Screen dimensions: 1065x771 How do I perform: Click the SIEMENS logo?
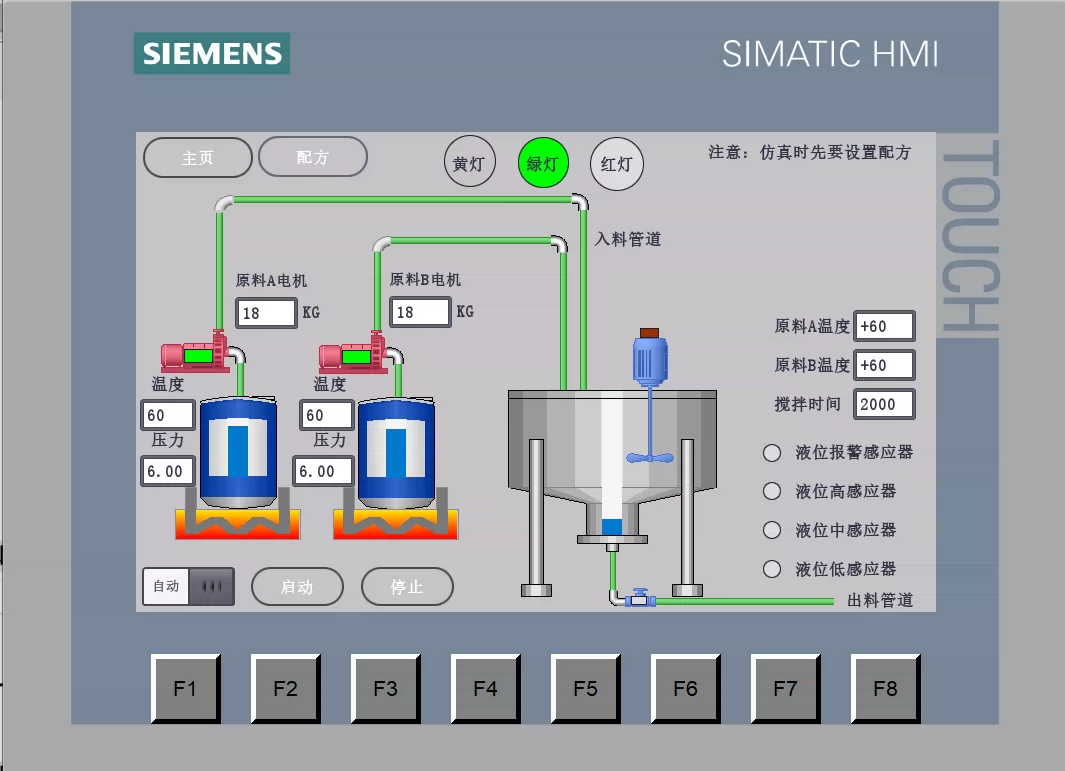pos(212,53)
